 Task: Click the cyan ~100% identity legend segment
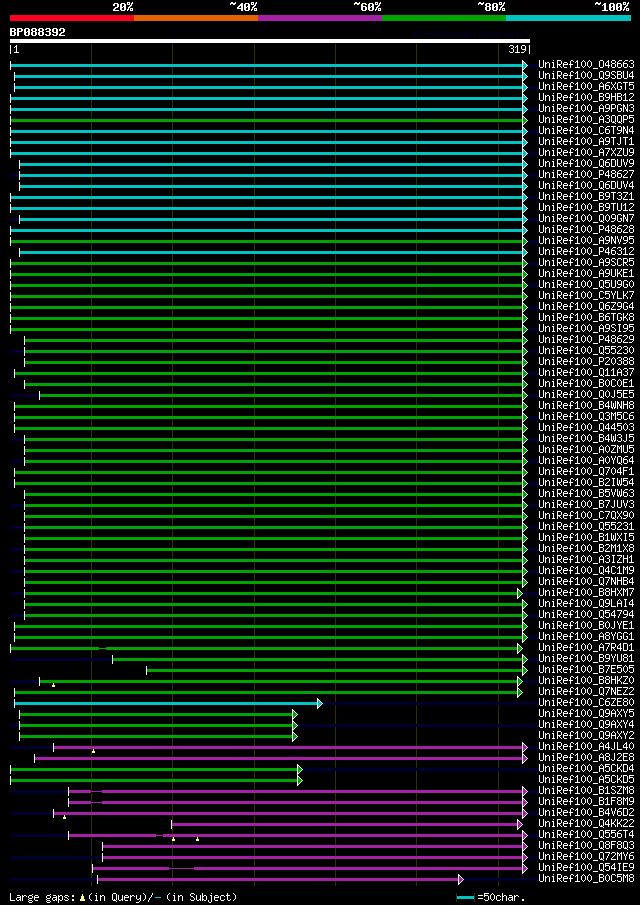(568, 18)
